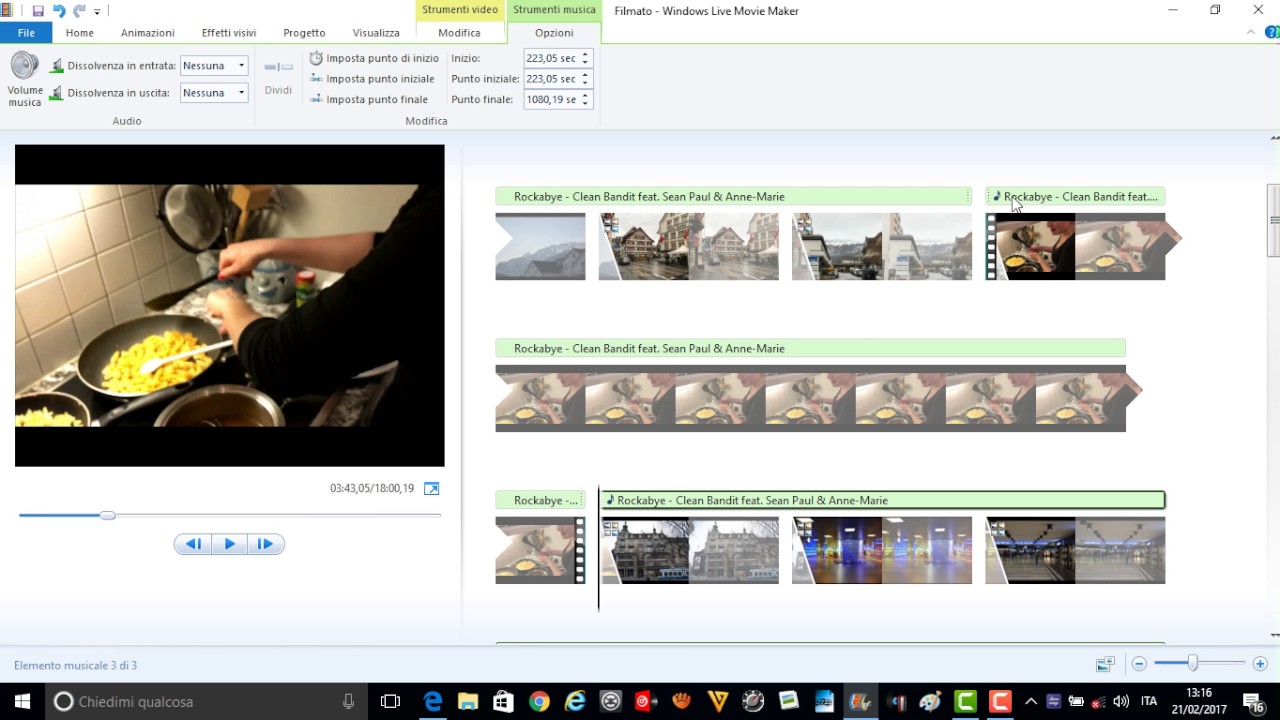
Task: Open the Help question mark icon
Action: (1272, 33)
